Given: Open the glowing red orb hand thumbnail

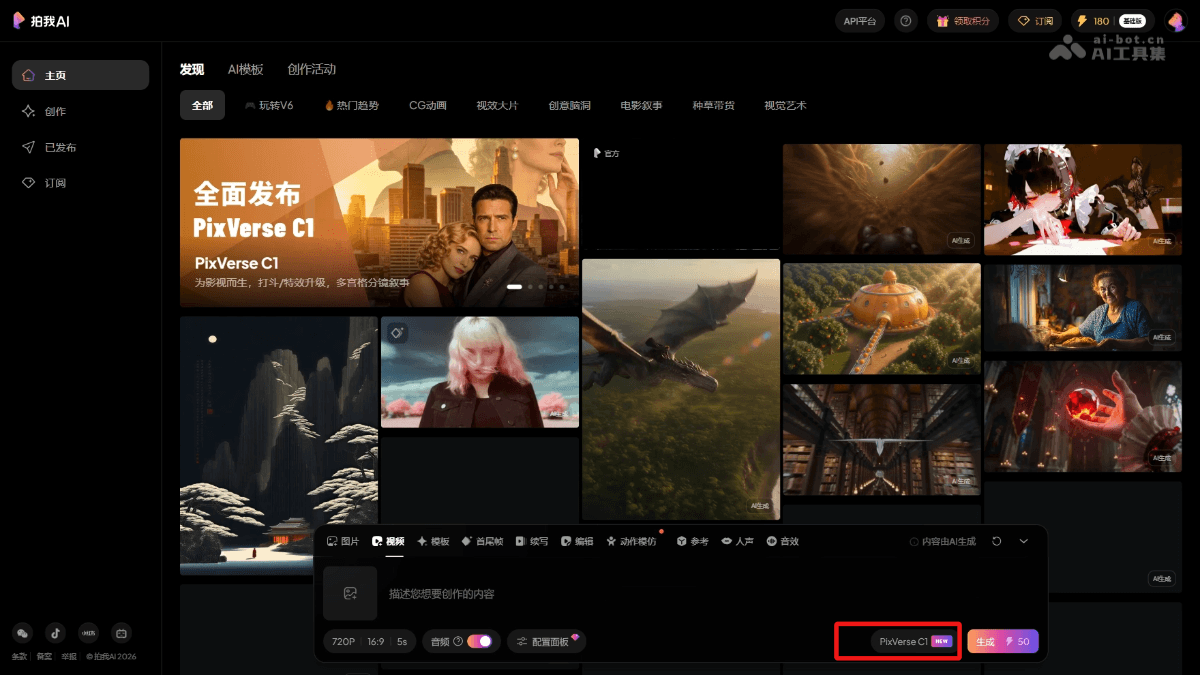Looking at the screenshot, I should pos(1083,417).
